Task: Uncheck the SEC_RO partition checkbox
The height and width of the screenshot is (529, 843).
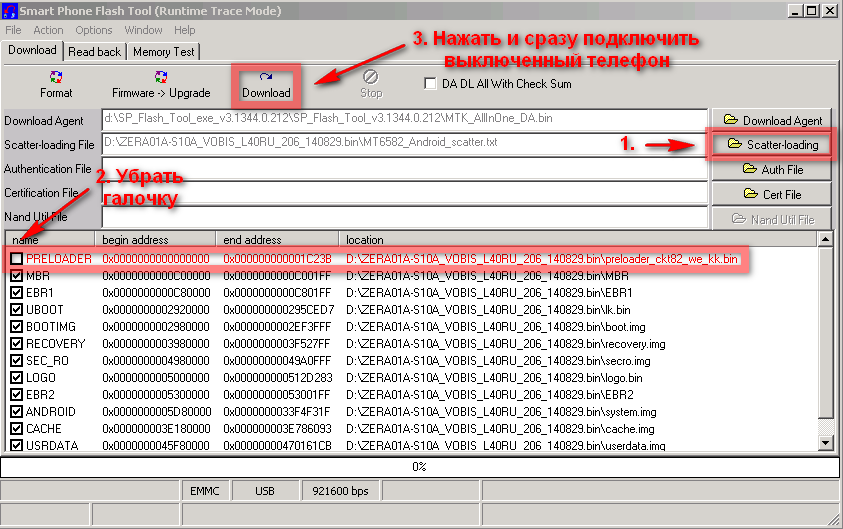Action: [x=17, y=361]
